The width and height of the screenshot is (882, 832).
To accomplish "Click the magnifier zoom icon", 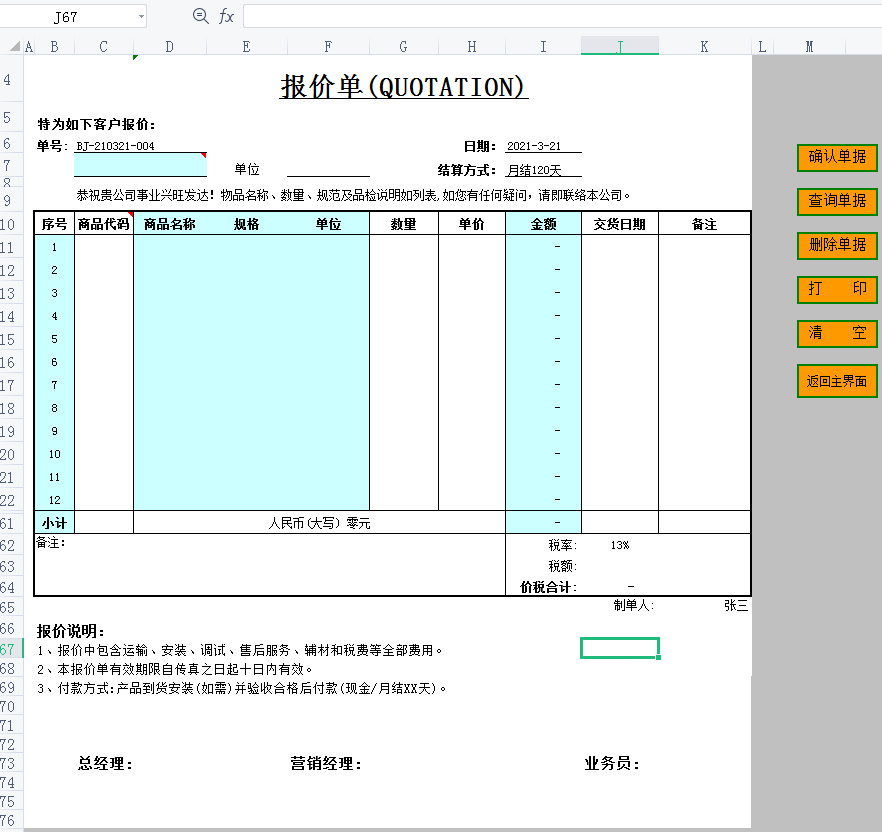I will pos(199,15).
